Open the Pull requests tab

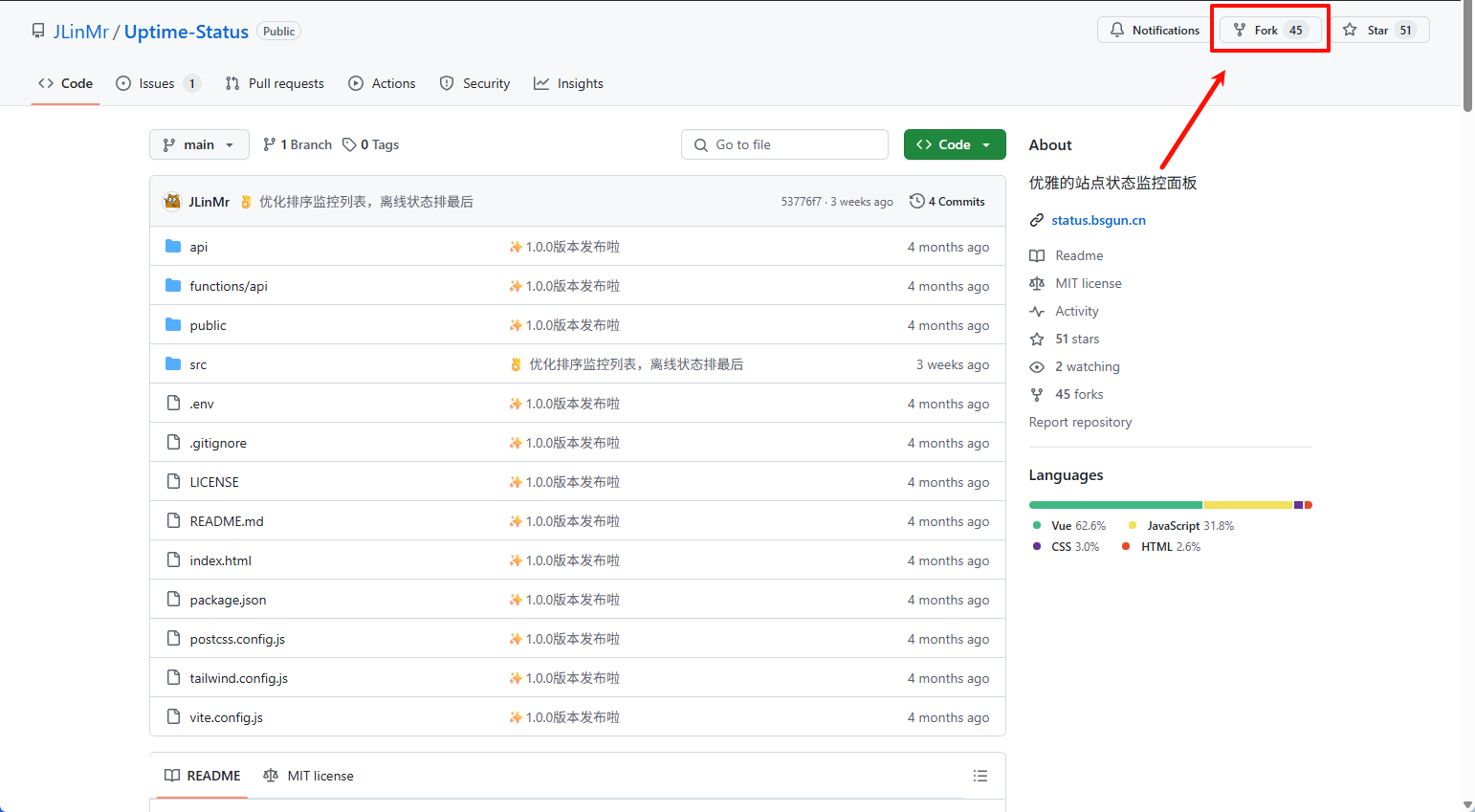275,83
